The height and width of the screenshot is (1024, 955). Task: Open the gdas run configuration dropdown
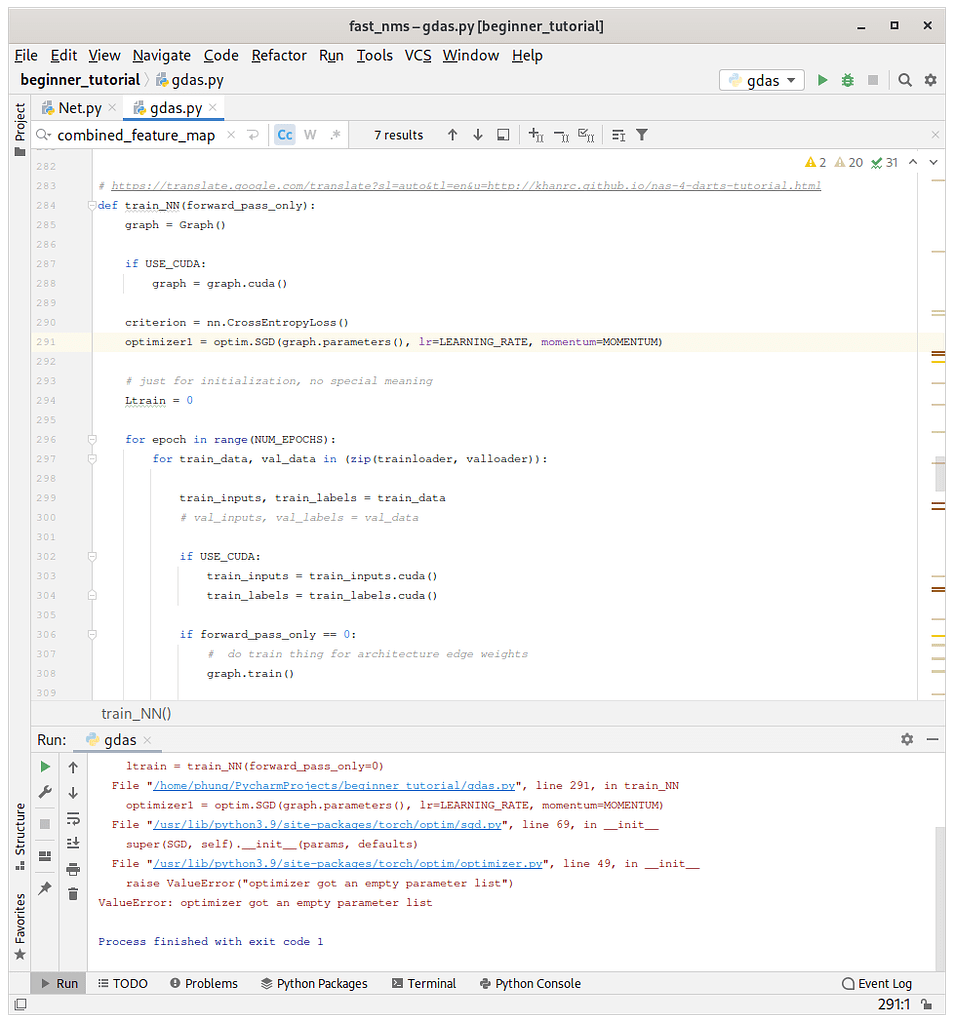click(x=762, y=80)
